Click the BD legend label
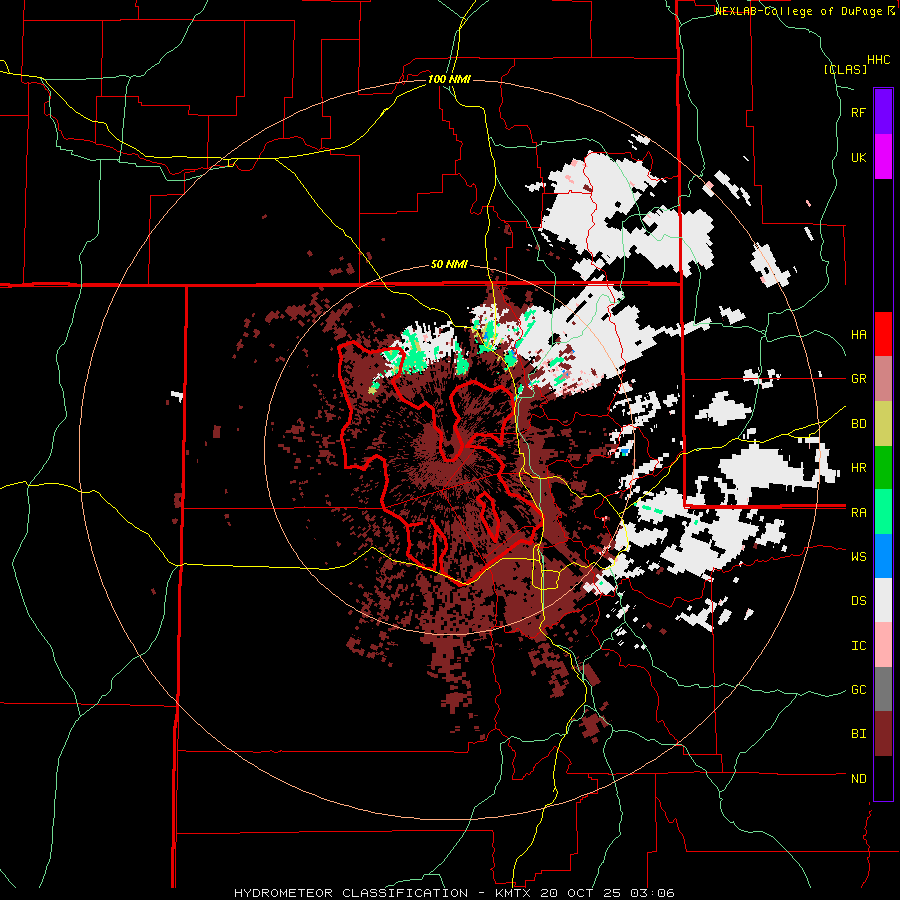 858,424
